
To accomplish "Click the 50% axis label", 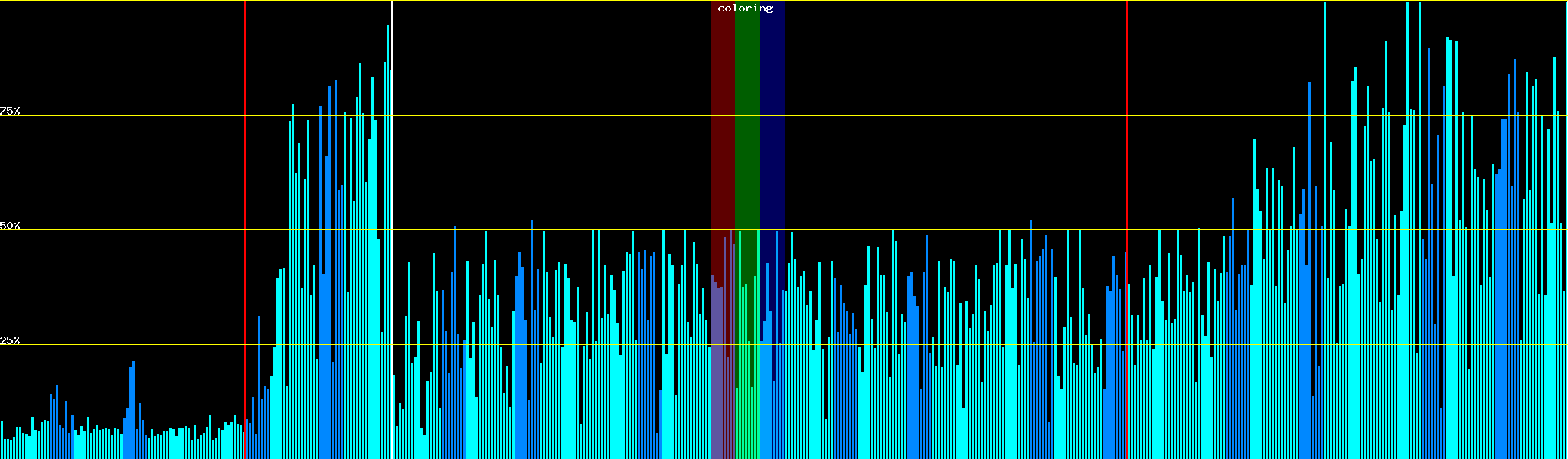I will (x=10, y=226).
